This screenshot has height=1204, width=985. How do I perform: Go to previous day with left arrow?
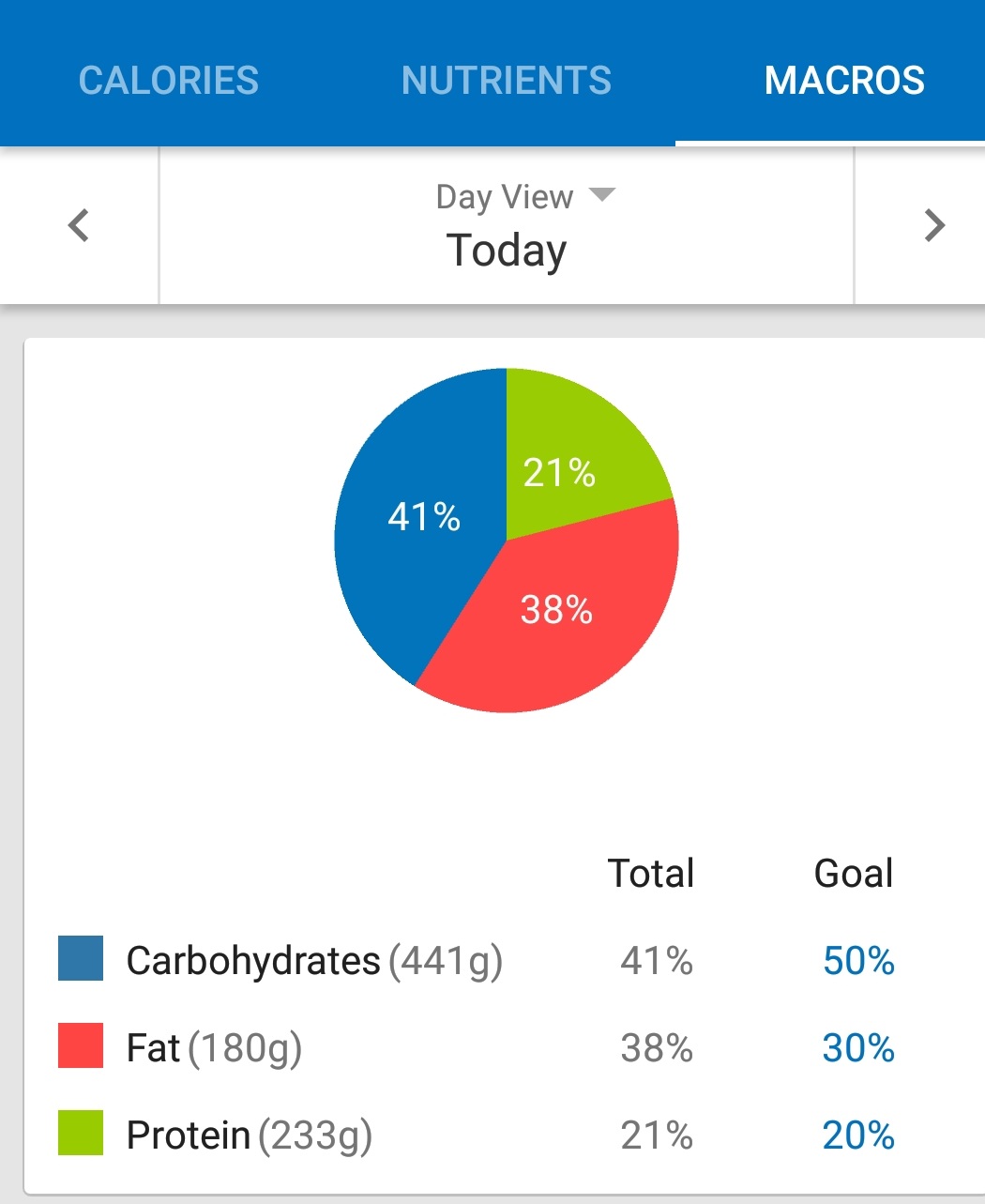[x=79, y=225]
